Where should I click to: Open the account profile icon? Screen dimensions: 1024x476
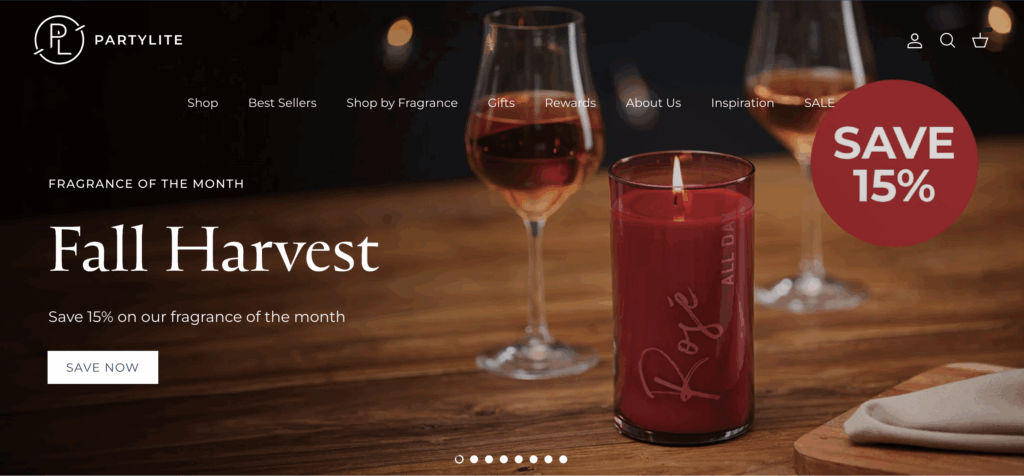click(x=914, y=40)
